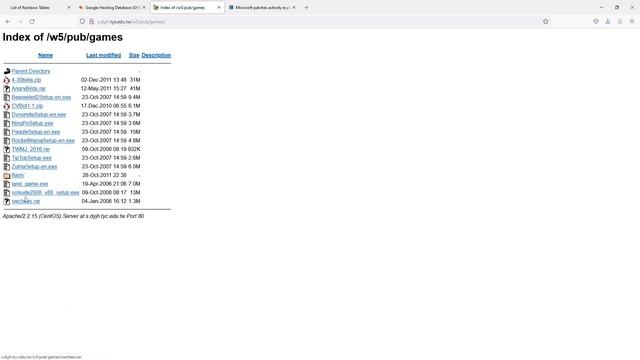Open the tracking protection shield icon
640x360 pixels.
82,22
